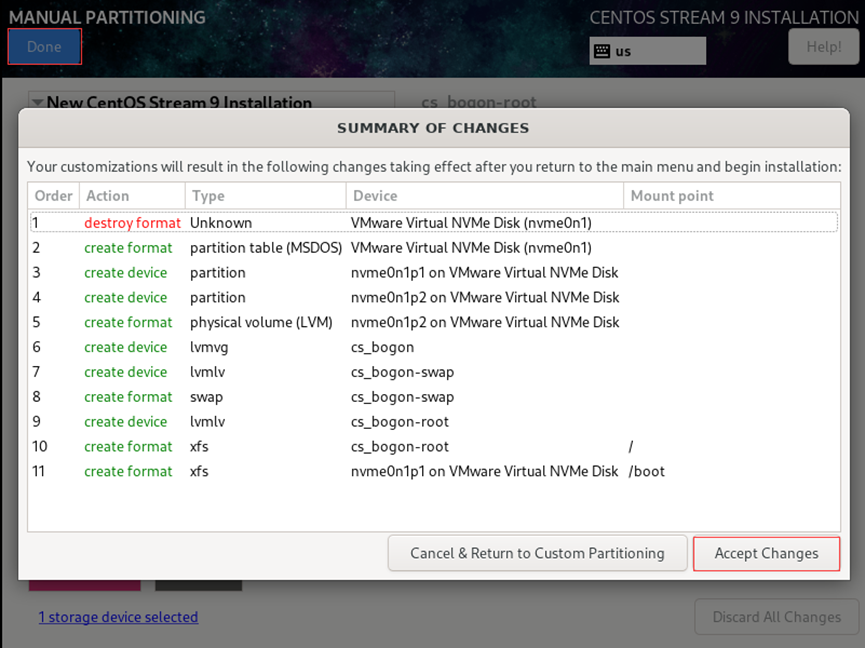Accept Changes in the summary dialog
This screenshot has height=648, width=865.
coord(766,554)
